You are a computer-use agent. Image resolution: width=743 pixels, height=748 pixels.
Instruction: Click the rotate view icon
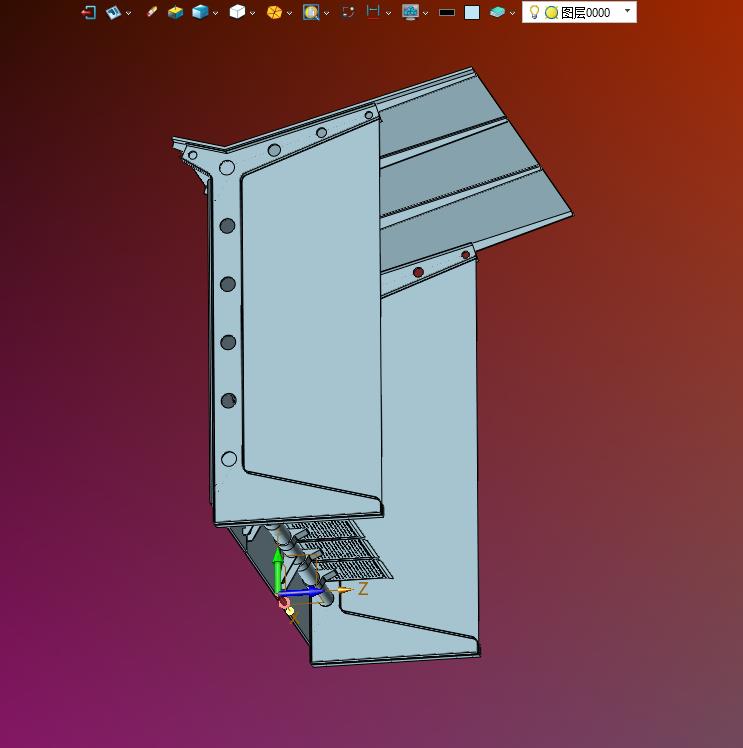[x=348, y=12]
